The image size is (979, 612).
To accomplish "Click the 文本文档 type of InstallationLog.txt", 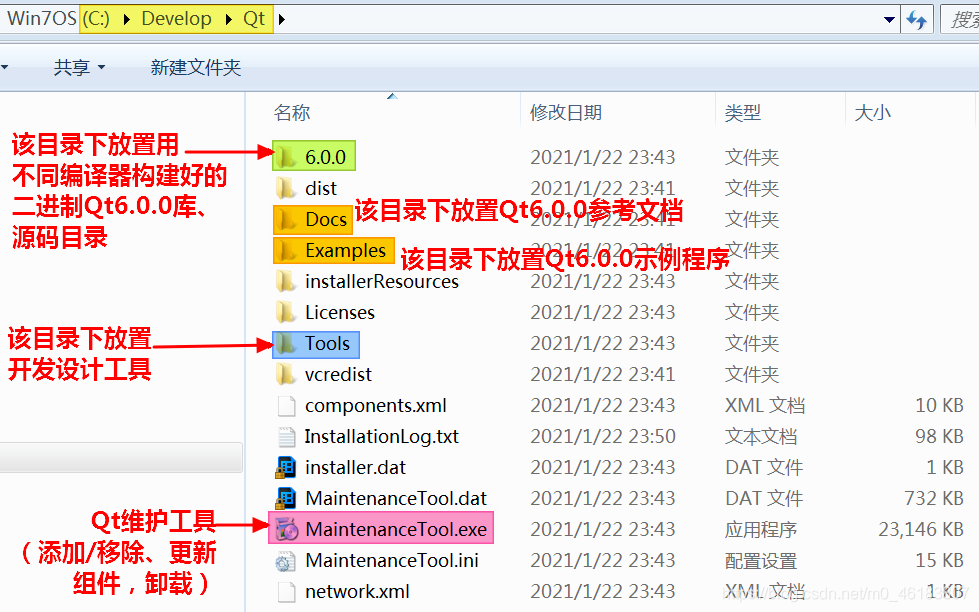I will (760, 437).
